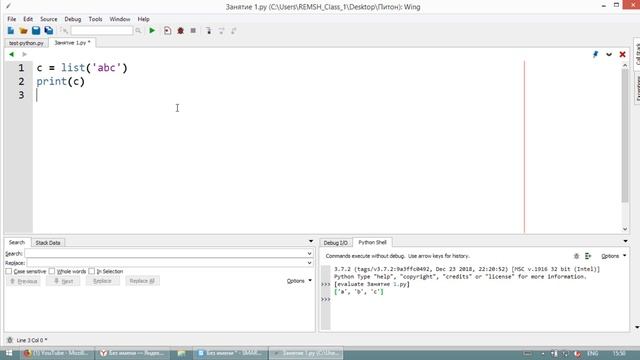Switch to the Debug I/O tab
The height and width of the screenshot is (360, 640).
pyautogui.click(x=336, y=243)
